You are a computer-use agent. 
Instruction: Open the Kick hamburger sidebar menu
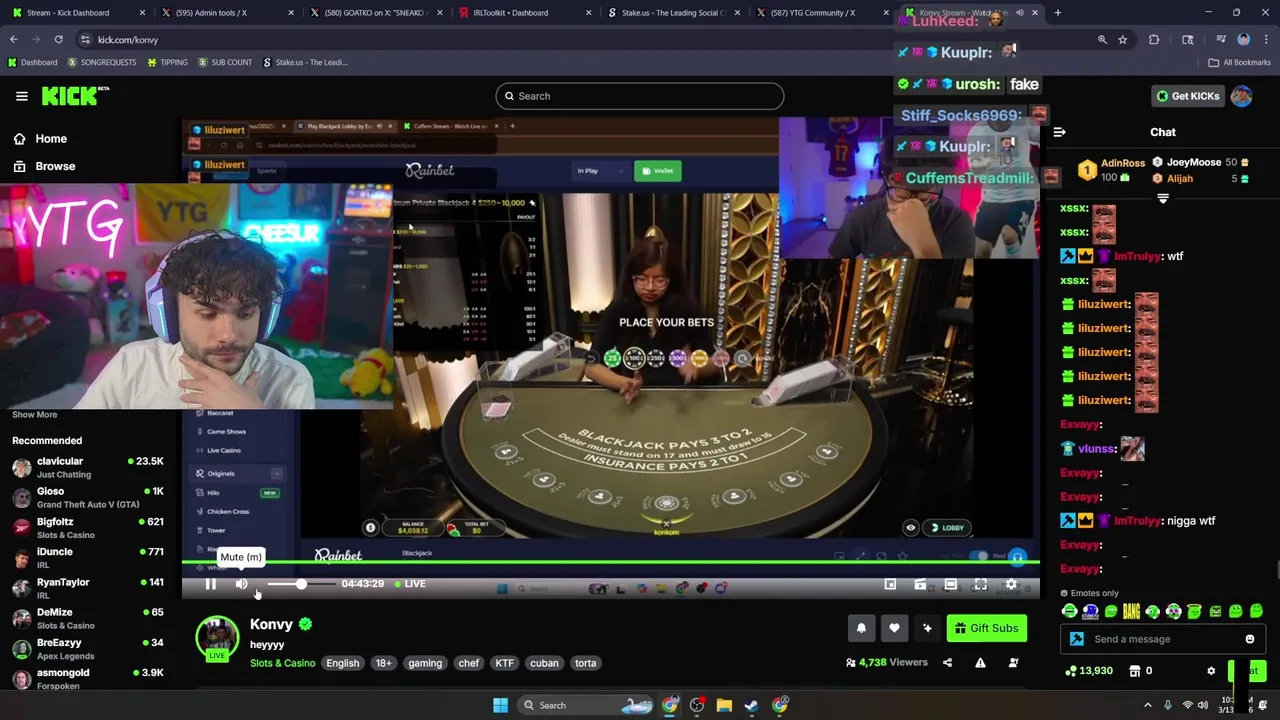[21, 96]
